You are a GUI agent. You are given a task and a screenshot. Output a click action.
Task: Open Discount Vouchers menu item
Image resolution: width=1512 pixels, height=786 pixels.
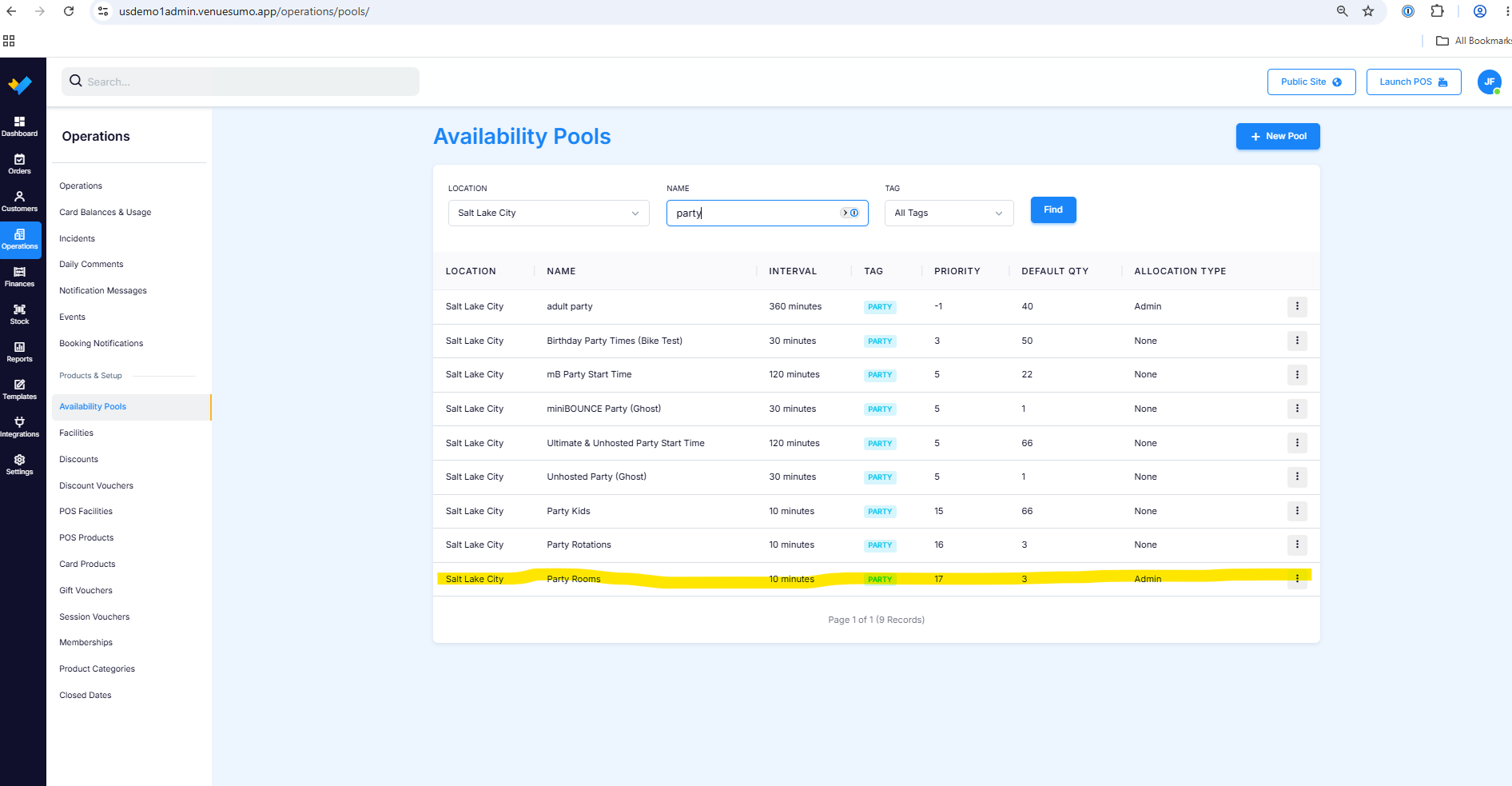click(96, 485)
